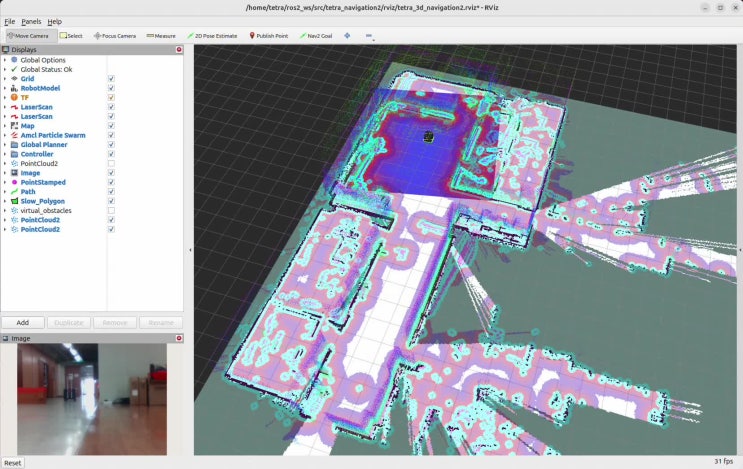The width and height of the screenshot is (743, 469).
Task: Enable the virtual_obstacles checkbox
Action: pos(111,210)
